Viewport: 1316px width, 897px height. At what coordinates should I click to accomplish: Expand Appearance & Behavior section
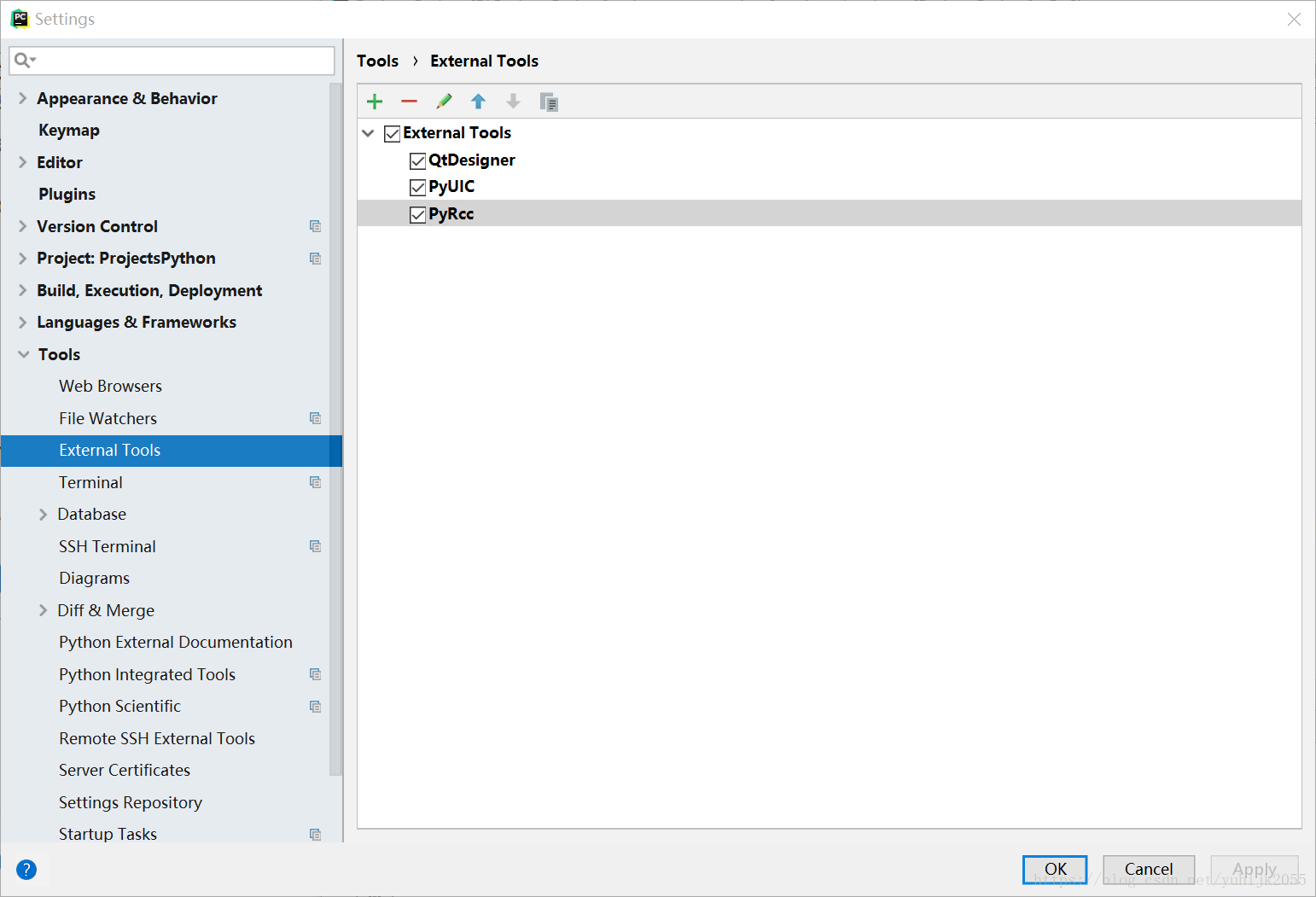tap(23, 98)
